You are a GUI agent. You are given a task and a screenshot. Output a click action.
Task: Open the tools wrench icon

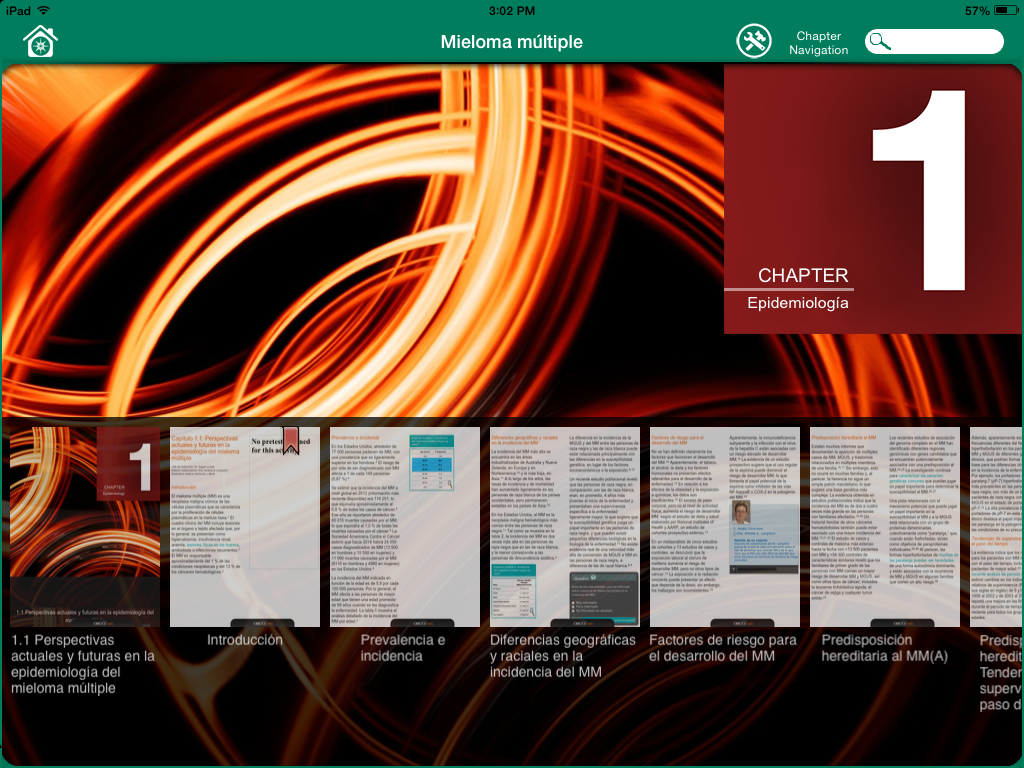pos(754,41)
